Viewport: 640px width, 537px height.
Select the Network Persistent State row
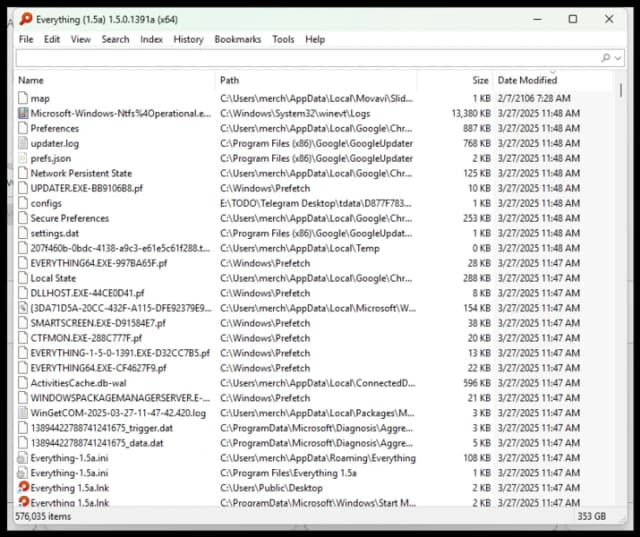click(x=314, y=173)
